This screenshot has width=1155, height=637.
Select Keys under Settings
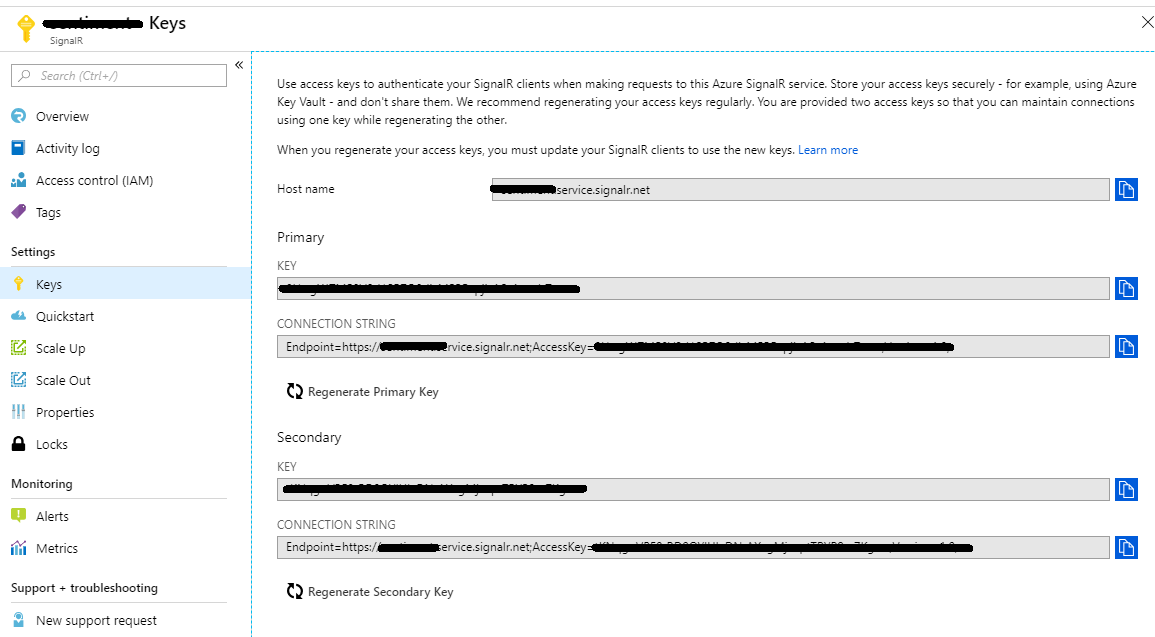click(125, 284)
